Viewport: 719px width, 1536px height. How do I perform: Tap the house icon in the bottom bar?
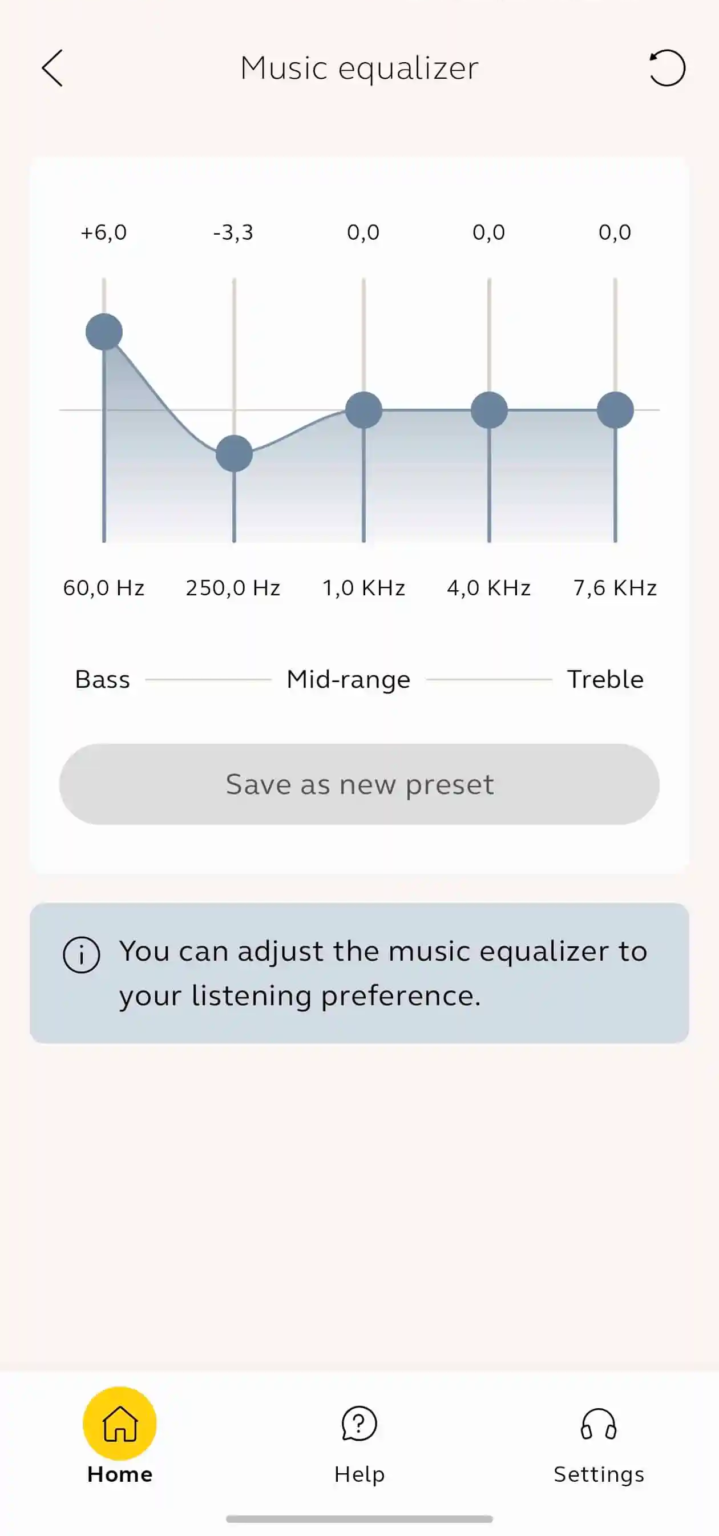coord(120,1423)
